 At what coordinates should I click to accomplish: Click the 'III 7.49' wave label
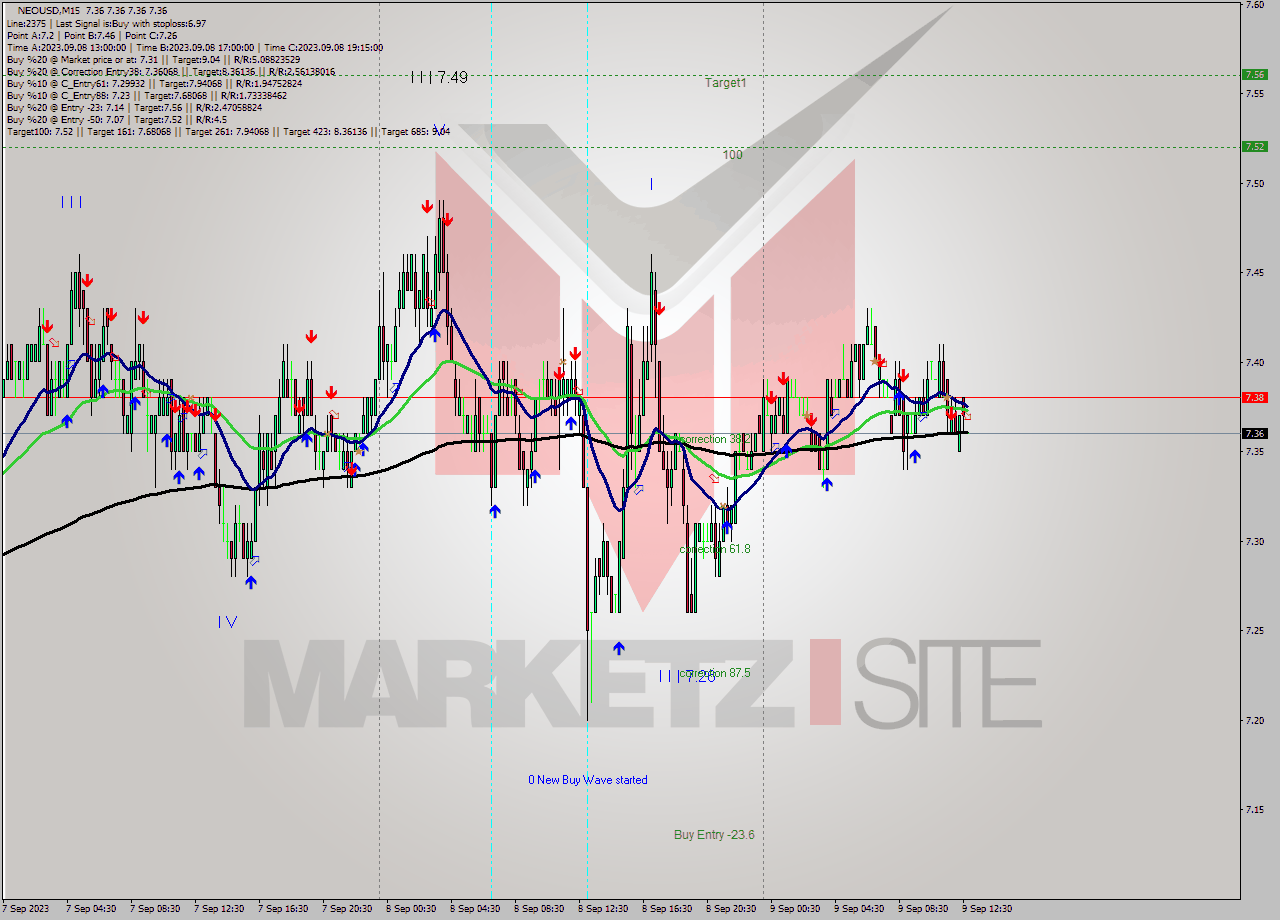click(439, 77)
